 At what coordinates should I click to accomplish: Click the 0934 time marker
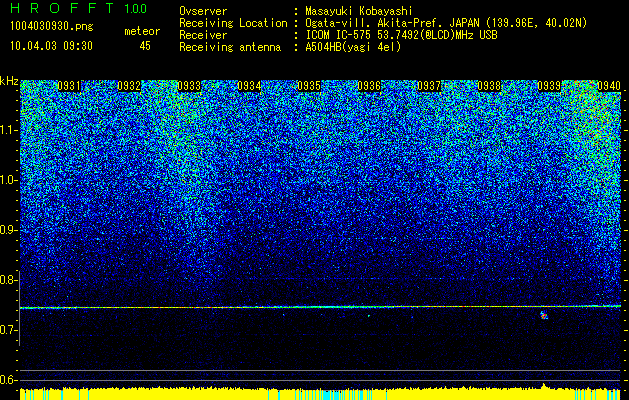point(249,86)
